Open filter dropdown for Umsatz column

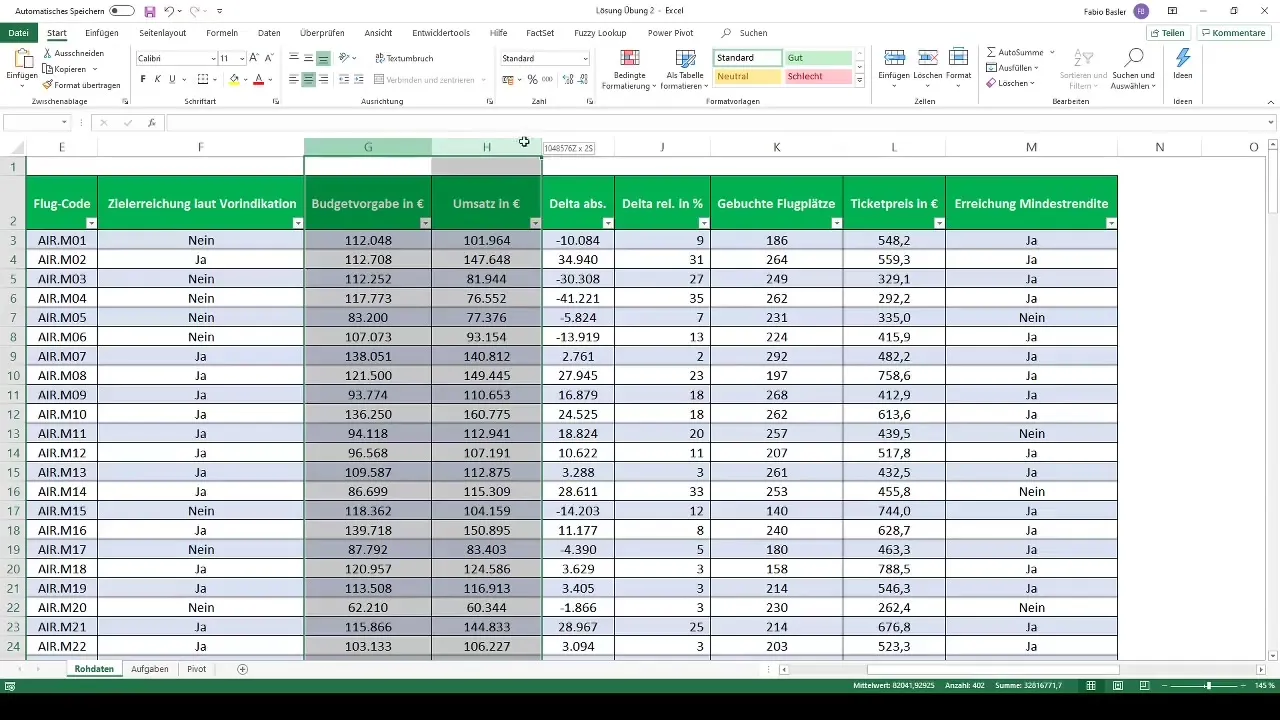pos(535,223)
